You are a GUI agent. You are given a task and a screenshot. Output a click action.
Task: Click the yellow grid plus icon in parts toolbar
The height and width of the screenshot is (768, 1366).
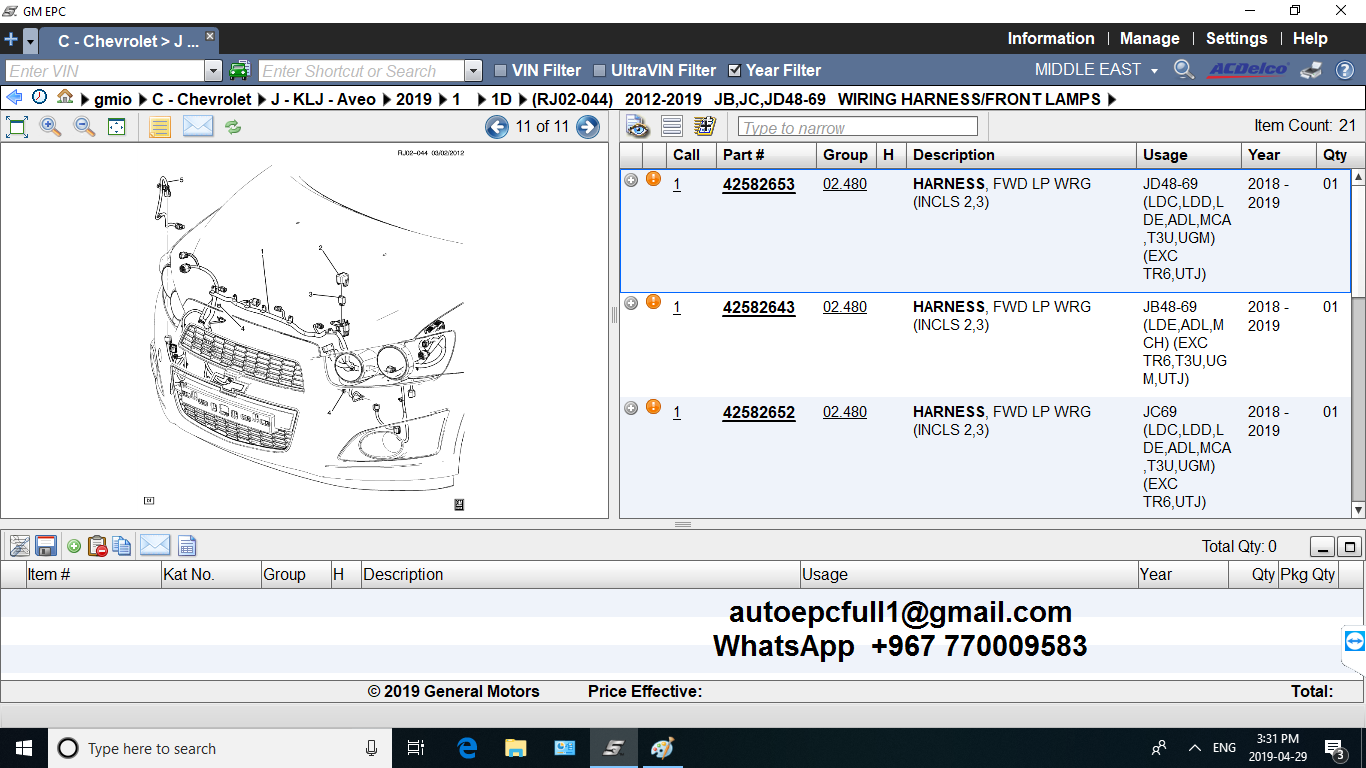pyautogui.click(x=705, y=127)
